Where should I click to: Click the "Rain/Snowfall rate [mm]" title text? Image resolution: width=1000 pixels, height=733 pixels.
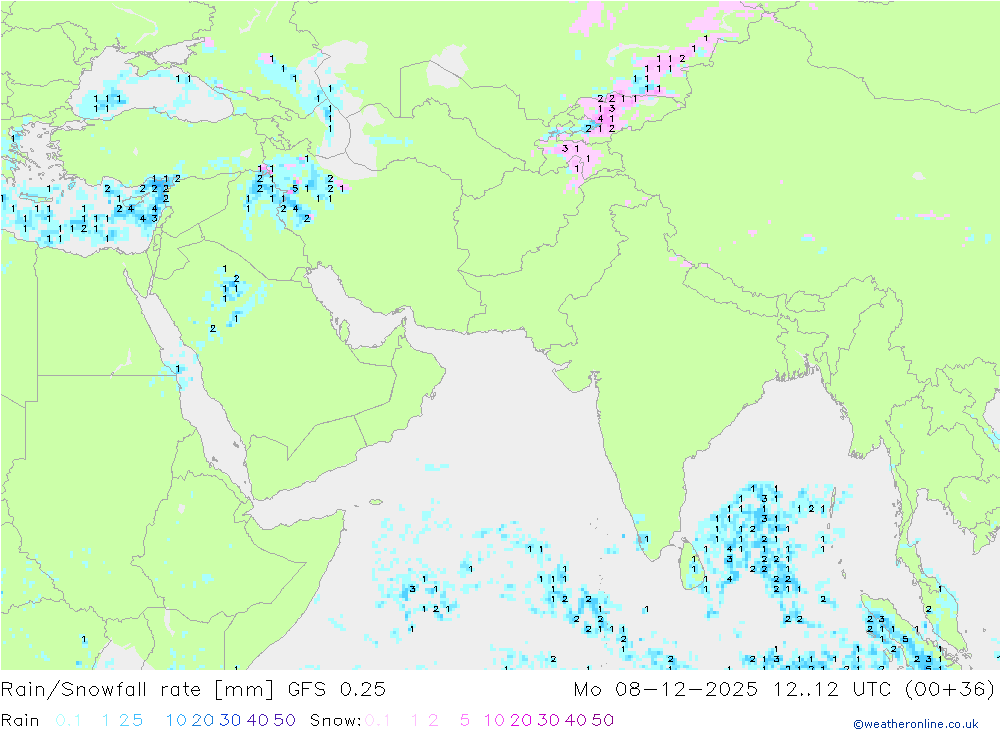pyautogui.click(x=137, y=690)
